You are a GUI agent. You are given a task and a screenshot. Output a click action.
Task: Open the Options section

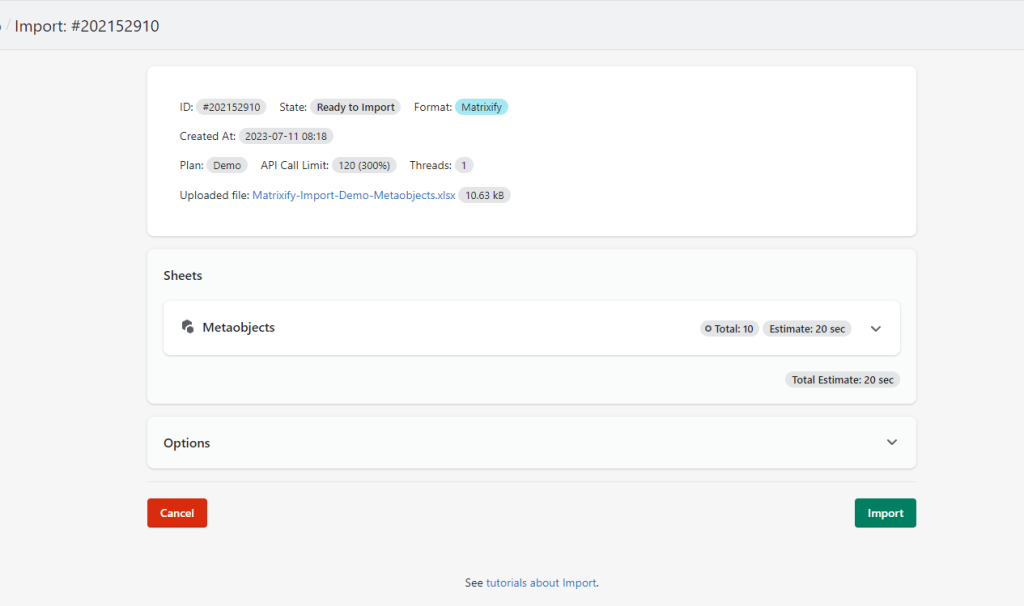coord(186,442)
